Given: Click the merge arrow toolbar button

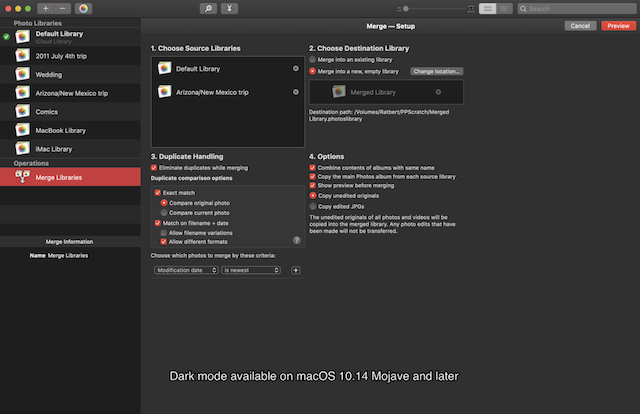Looking at the screenshot, I should 231,8.
